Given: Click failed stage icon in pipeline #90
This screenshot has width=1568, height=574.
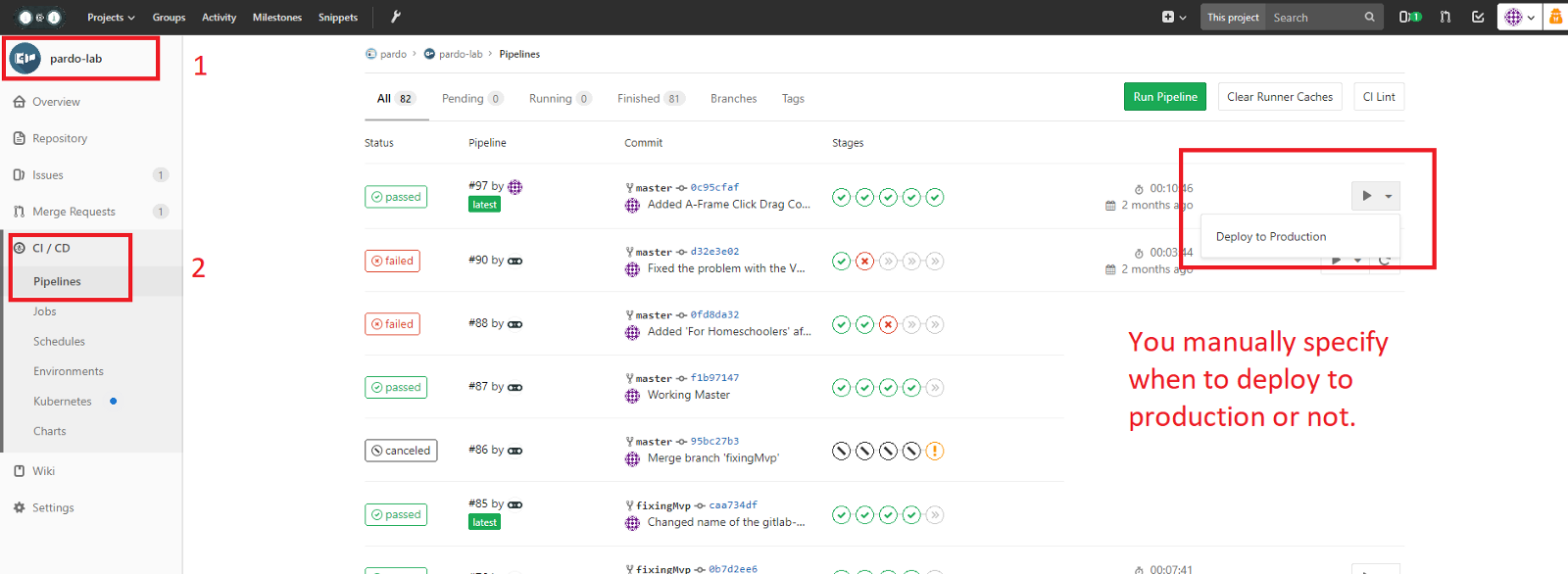Looking at the screenshot, I should pyautogui.click(x=864, y=261).
